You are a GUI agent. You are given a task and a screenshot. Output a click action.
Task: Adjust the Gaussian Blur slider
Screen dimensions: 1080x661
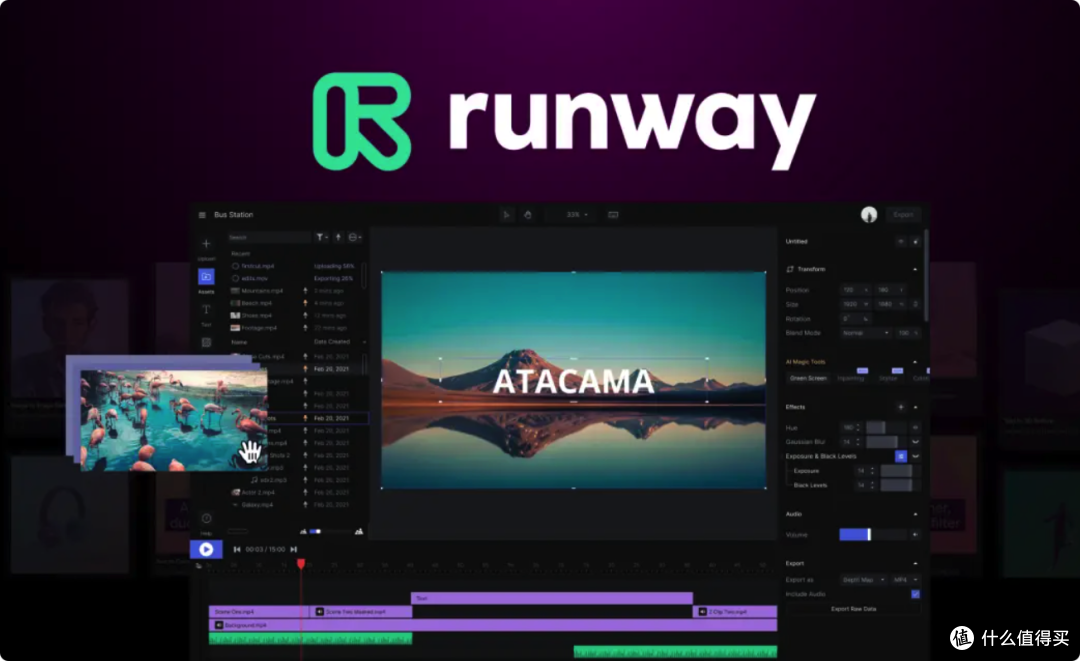[x=886, y=442]
